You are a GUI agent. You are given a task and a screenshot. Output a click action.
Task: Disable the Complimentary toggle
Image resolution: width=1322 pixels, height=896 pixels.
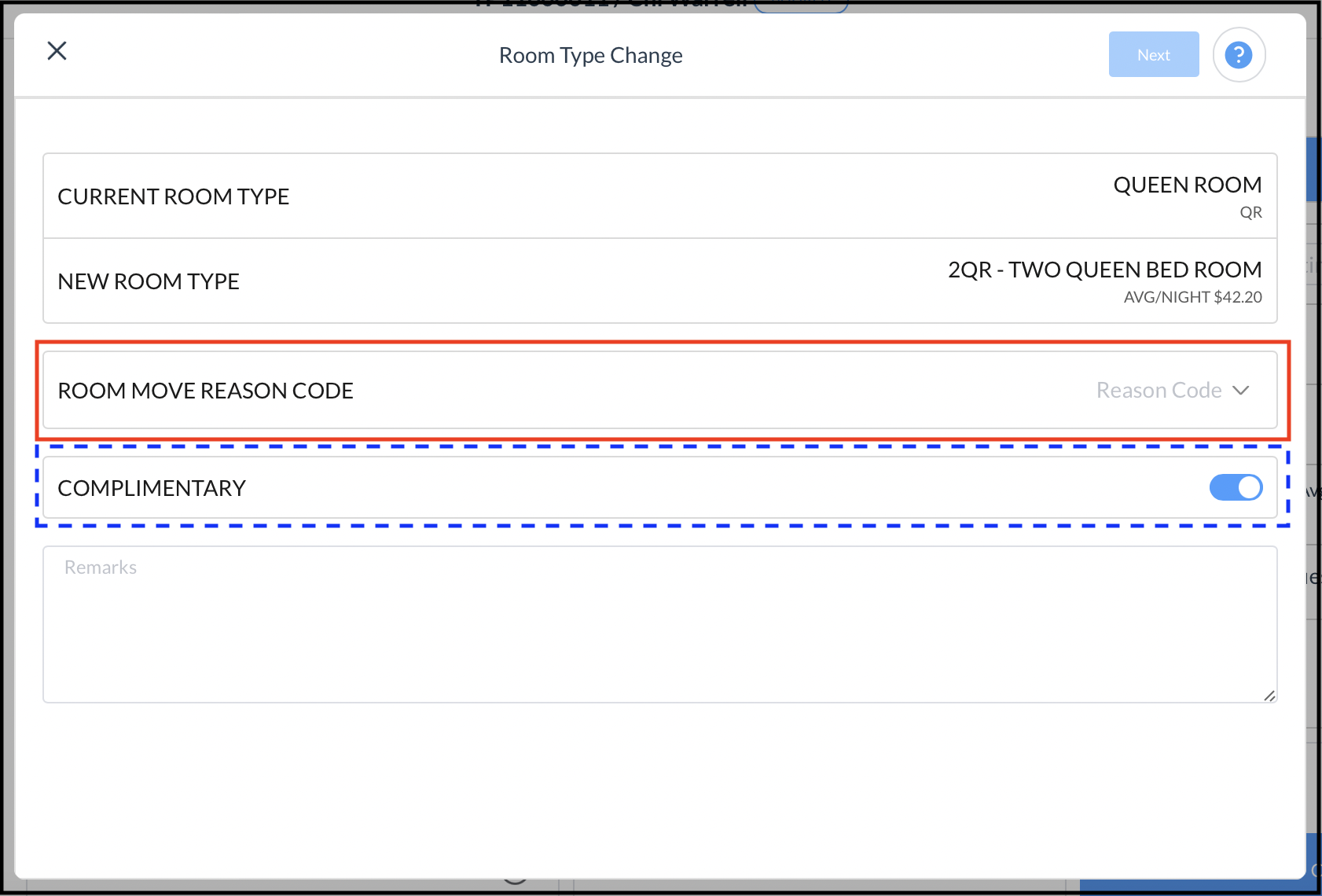pyautogui.click(x=1235, y=487)
